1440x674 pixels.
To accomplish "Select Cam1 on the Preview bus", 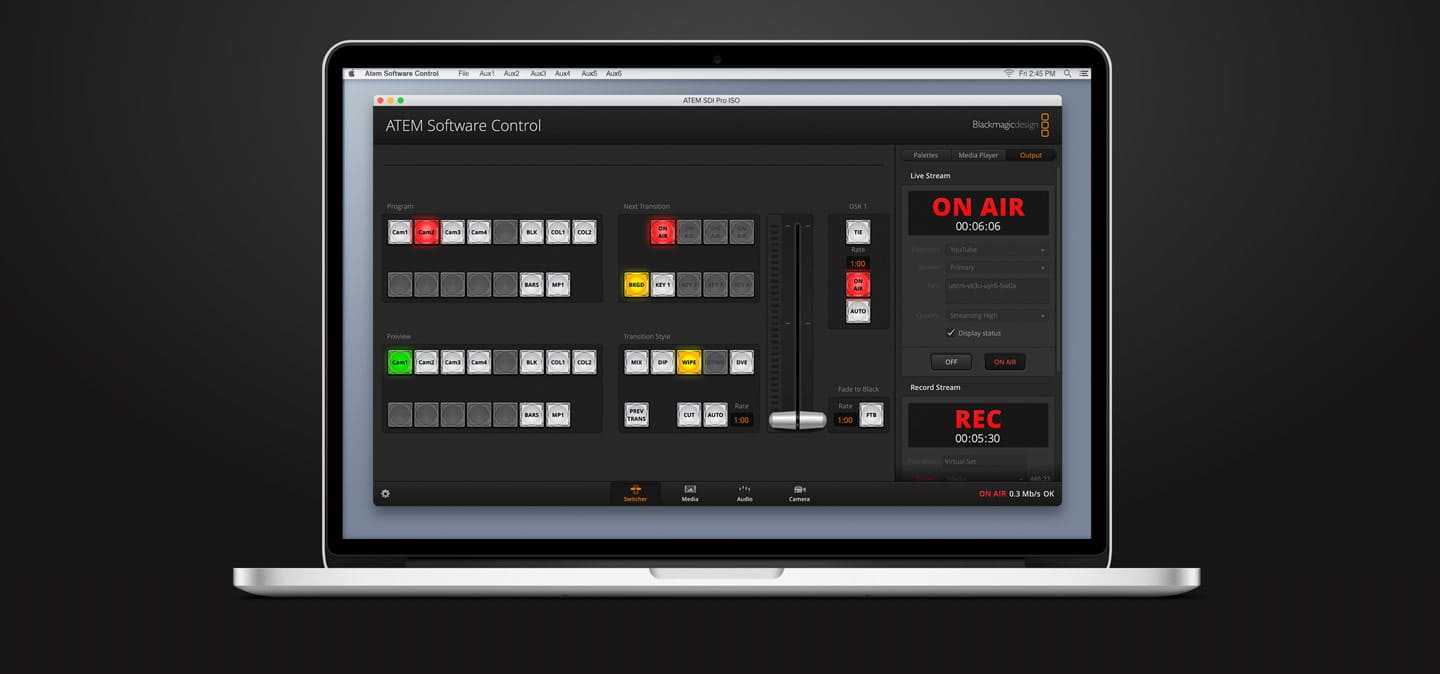I will [x=400, y=362].
